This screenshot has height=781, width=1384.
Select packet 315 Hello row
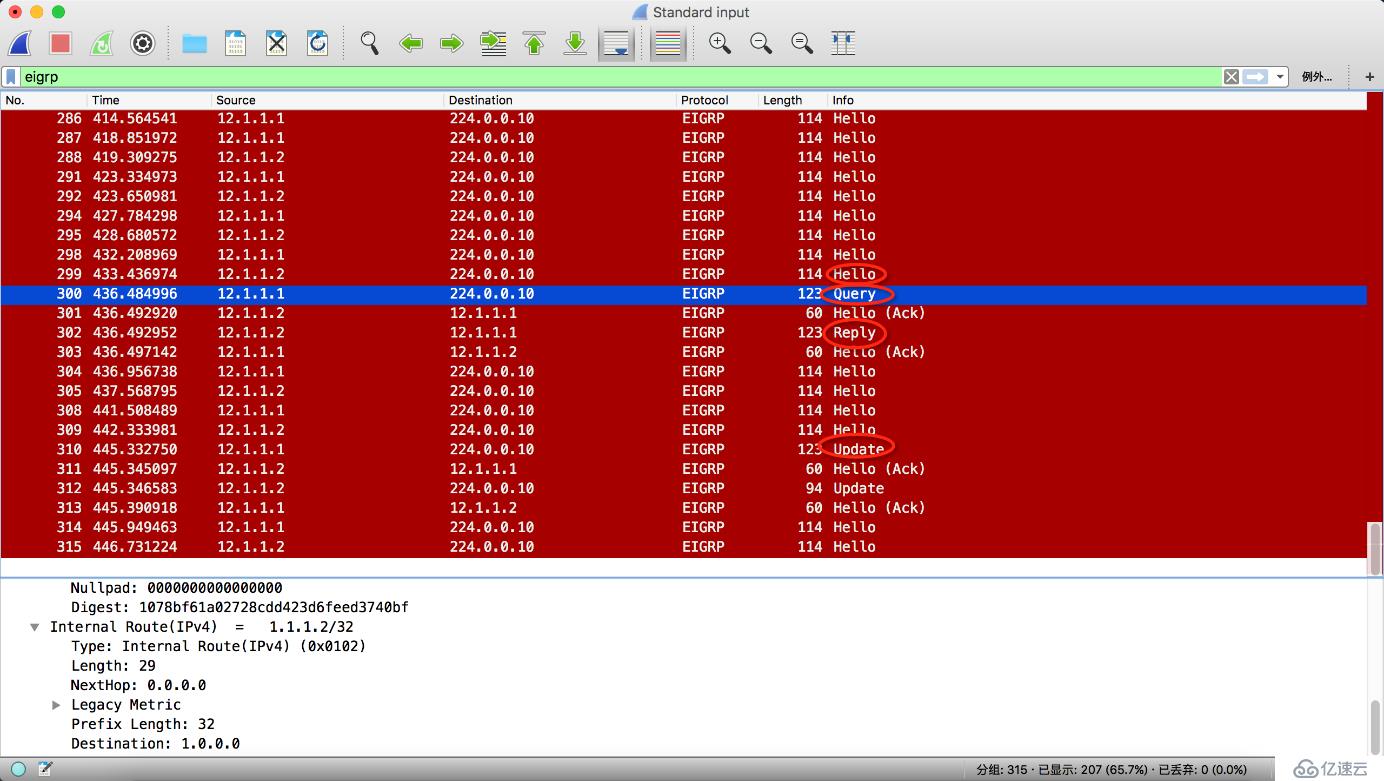683,547
